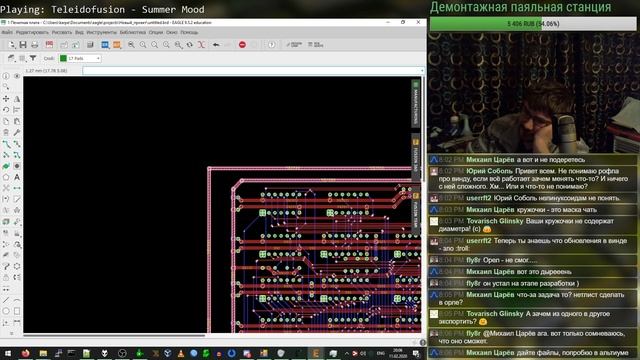
Task: Select the Rotate tool
Action: (x=6, y=110)
